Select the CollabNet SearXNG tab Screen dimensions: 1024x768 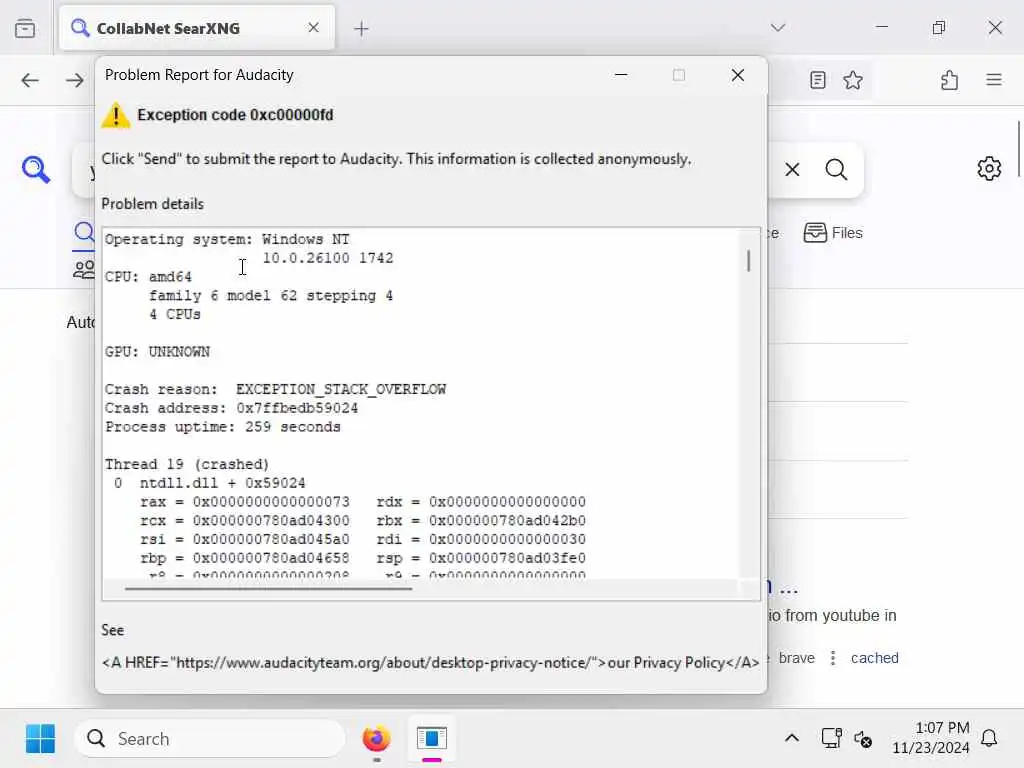pos(197,27)
